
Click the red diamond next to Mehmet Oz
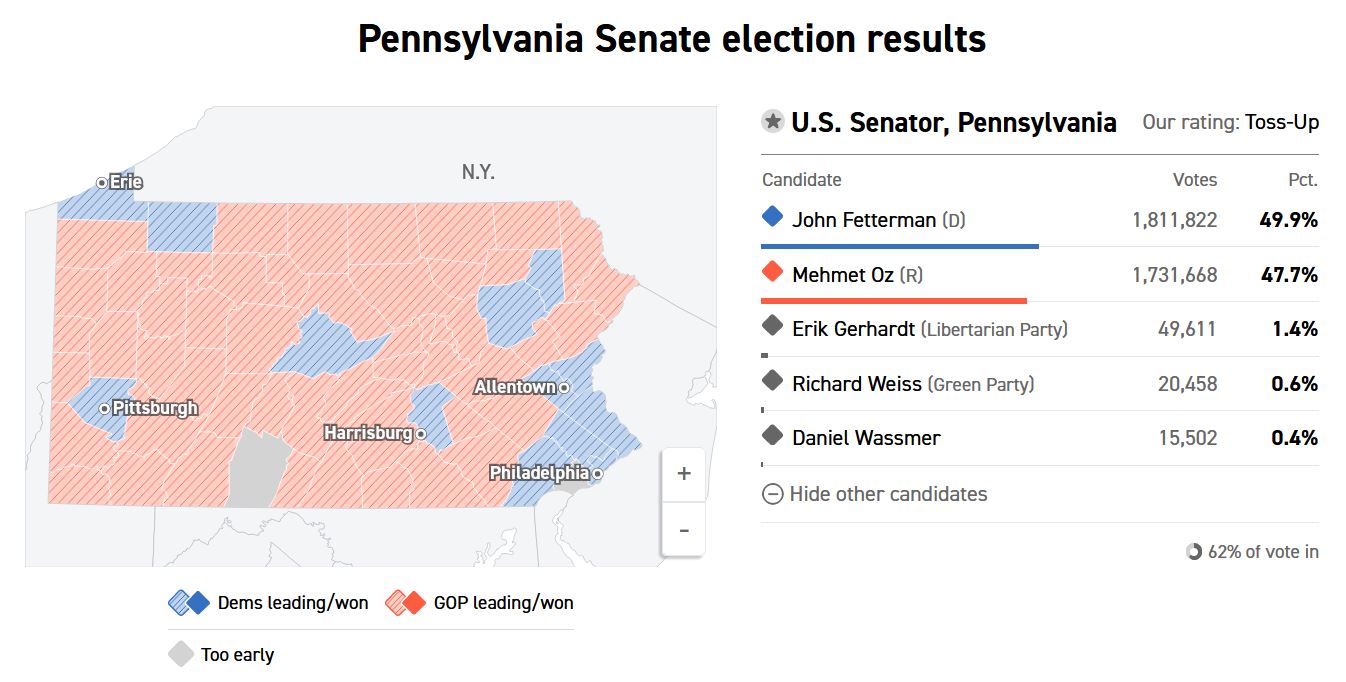click(x=771, y=271)
